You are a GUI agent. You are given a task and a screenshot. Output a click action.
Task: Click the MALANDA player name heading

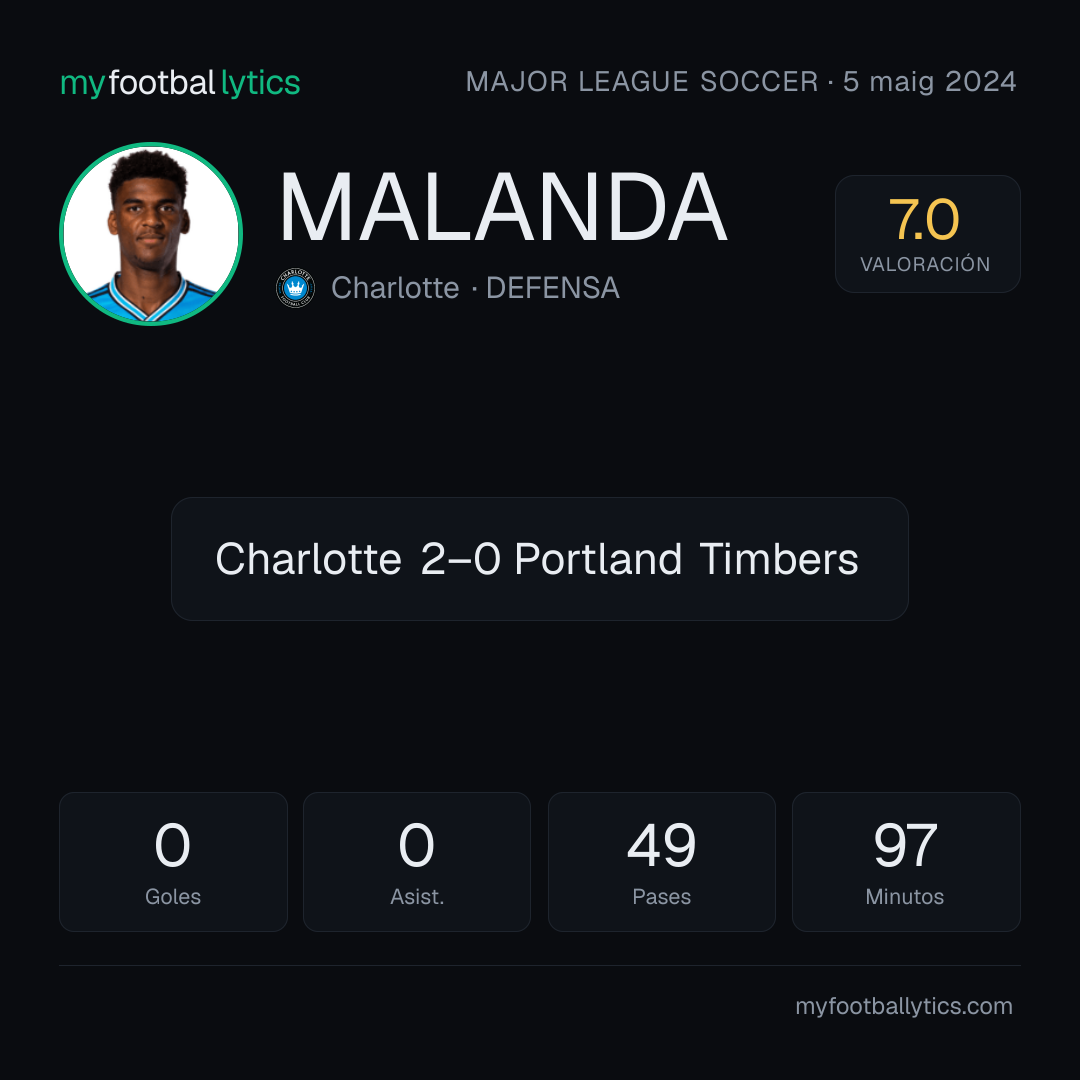tap(503, 207)
